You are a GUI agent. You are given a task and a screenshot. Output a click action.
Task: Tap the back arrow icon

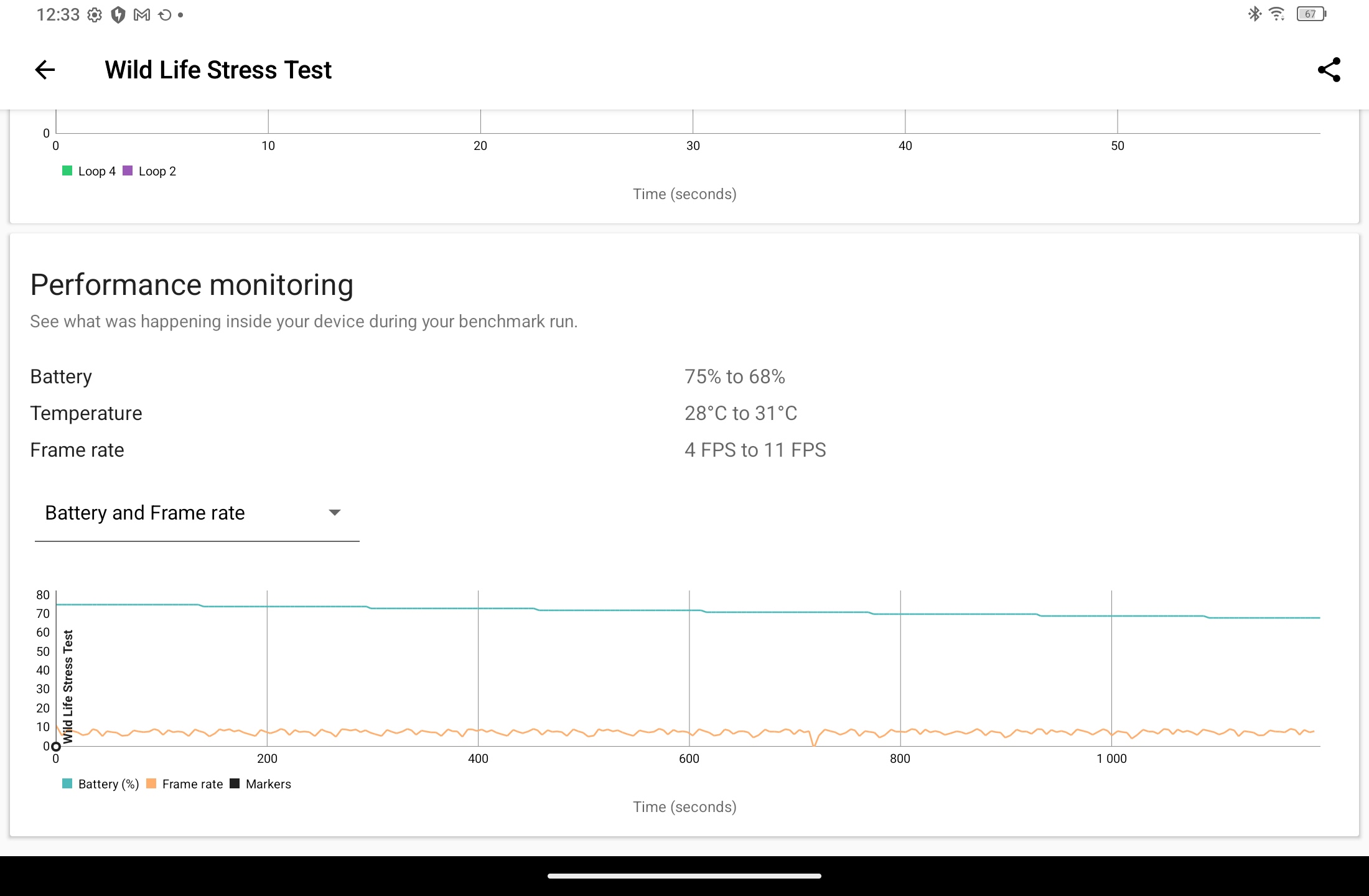45,70
